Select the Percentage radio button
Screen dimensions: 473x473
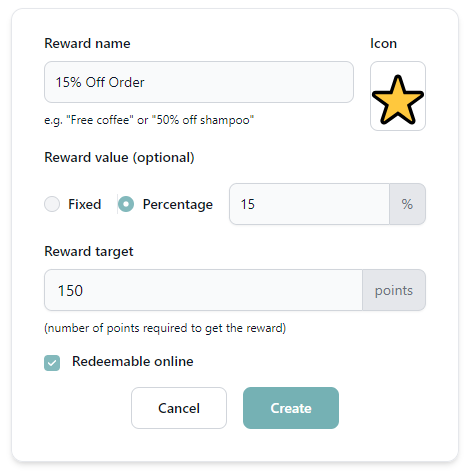(x=126, y=204)
